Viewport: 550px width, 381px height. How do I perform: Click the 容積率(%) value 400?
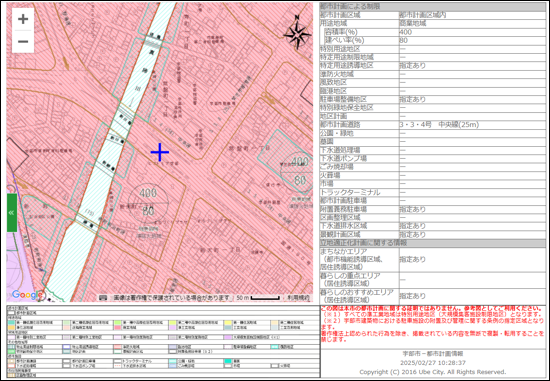click(x=405, y=32)
